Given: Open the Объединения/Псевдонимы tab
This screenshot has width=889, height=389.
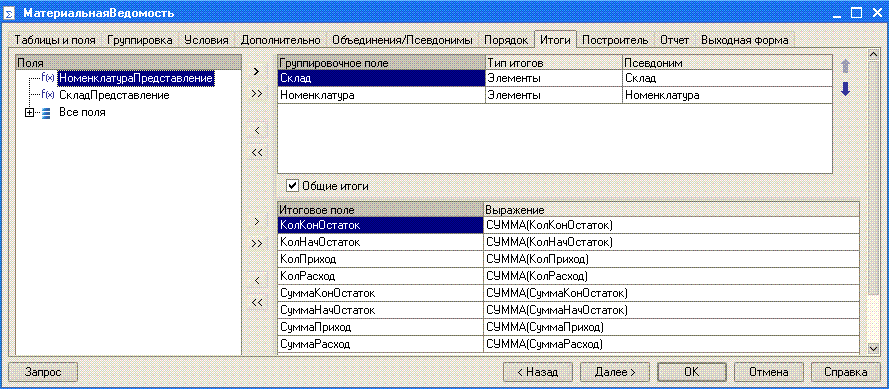Looking at the screenshot, I should click(x=403, y=40).
